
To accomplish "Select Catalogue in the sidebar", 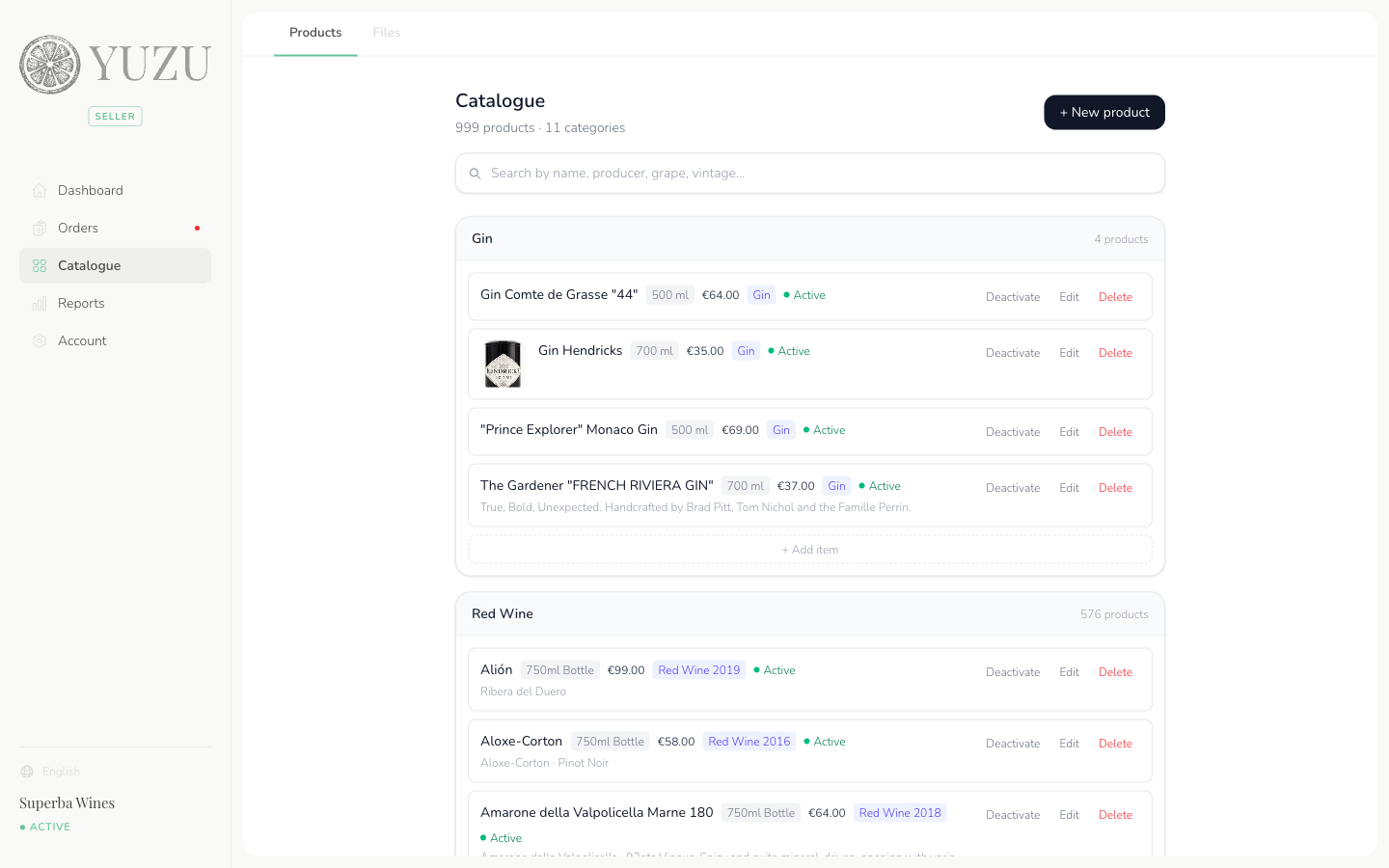I will coord(115,266).
